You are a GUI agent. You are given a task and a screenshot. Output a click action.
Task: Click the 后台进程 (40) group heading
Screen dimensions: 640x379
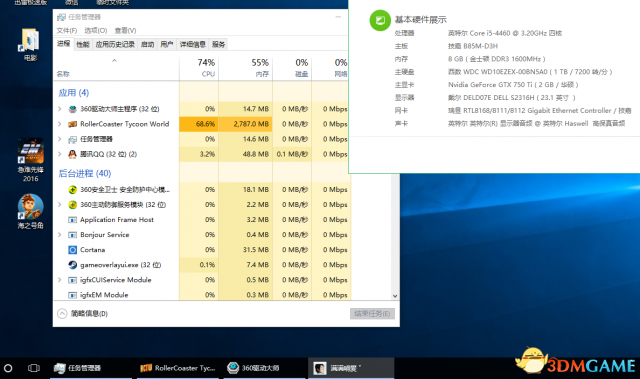click(x=85, y=174)
